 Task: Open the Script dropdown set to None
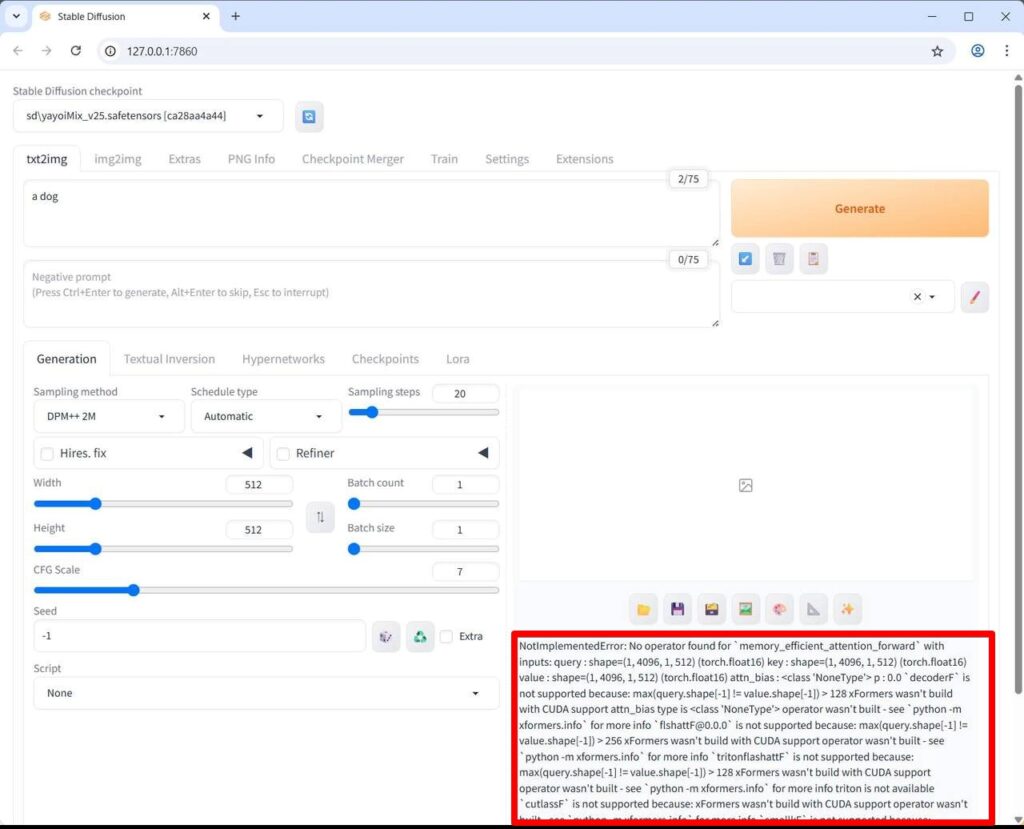(265, 693)
